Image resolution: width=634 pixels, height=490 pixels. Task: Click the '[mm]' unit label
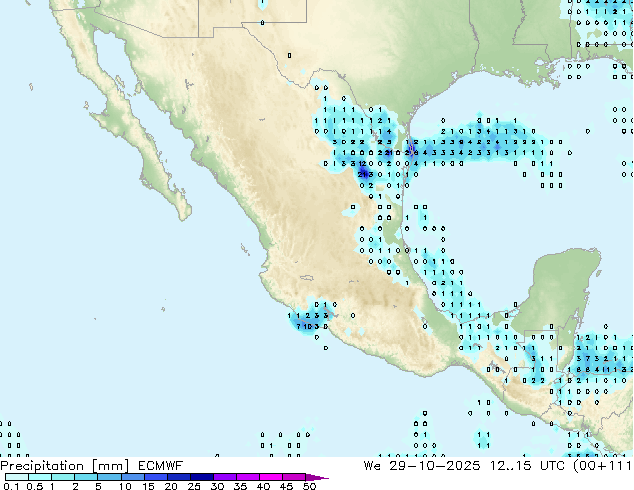pyautogui.click(x=111, y=466)
